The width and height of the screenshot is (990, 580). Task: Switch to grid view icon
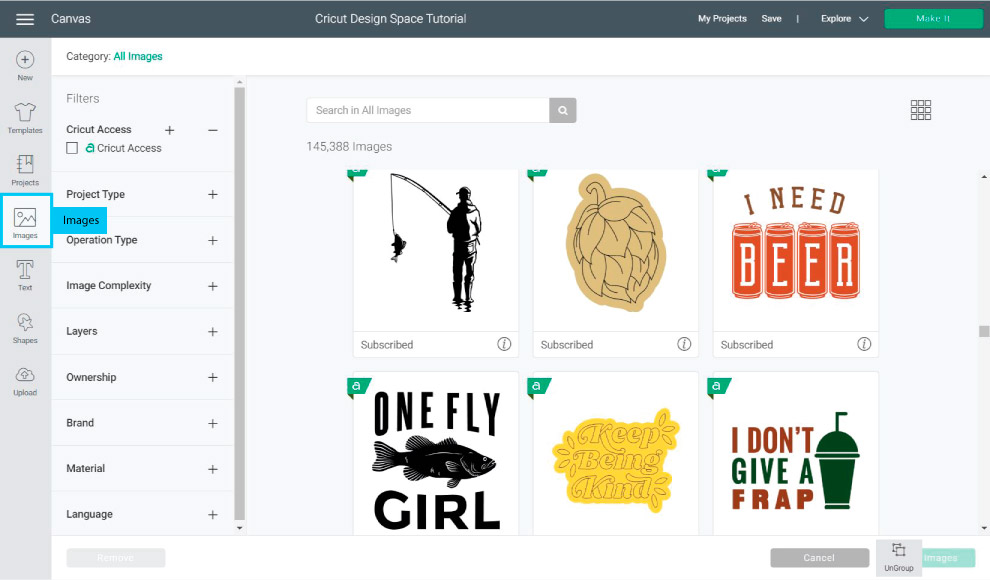921,110
